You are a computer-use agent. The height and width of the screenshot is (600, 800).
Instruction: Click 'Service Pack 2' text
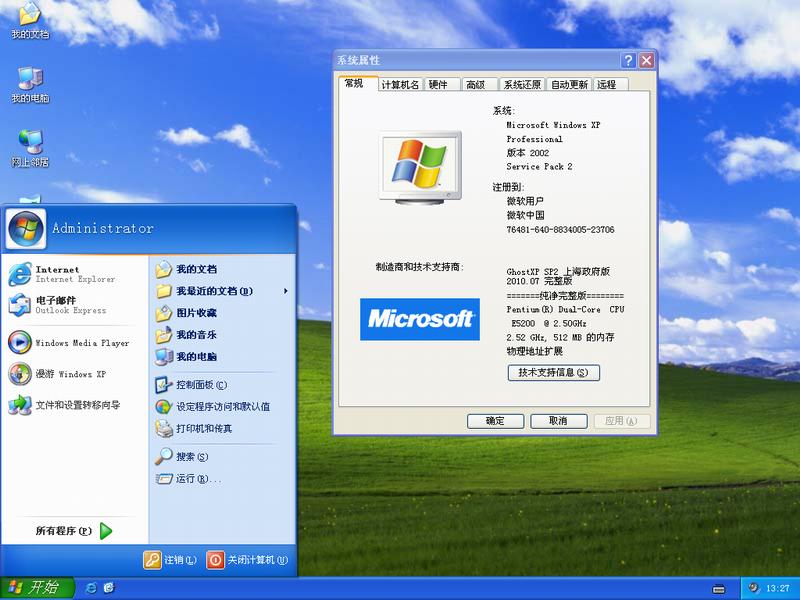539,167
